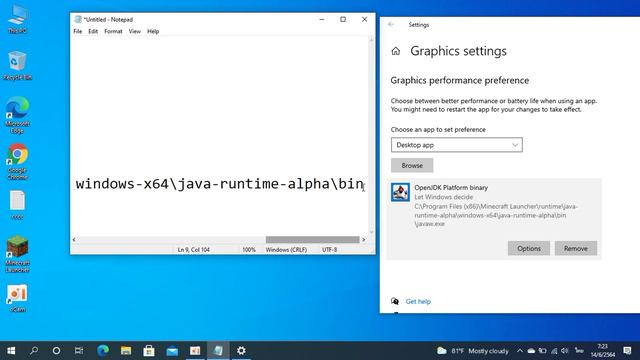Open battery status tray icon

[542, 351]
